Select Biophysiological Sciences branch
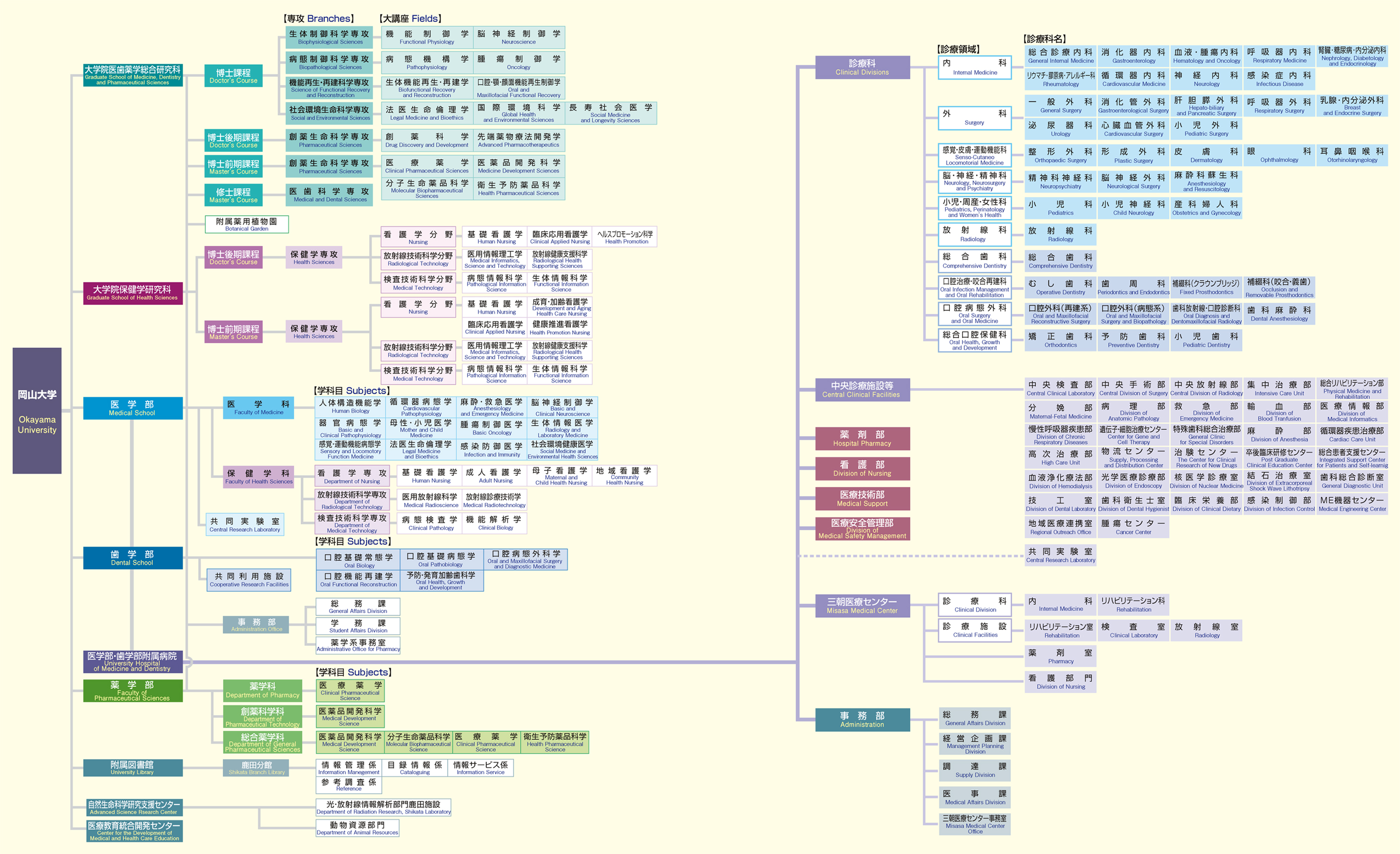Screen dimensions: 1400x854 point(329,38)
